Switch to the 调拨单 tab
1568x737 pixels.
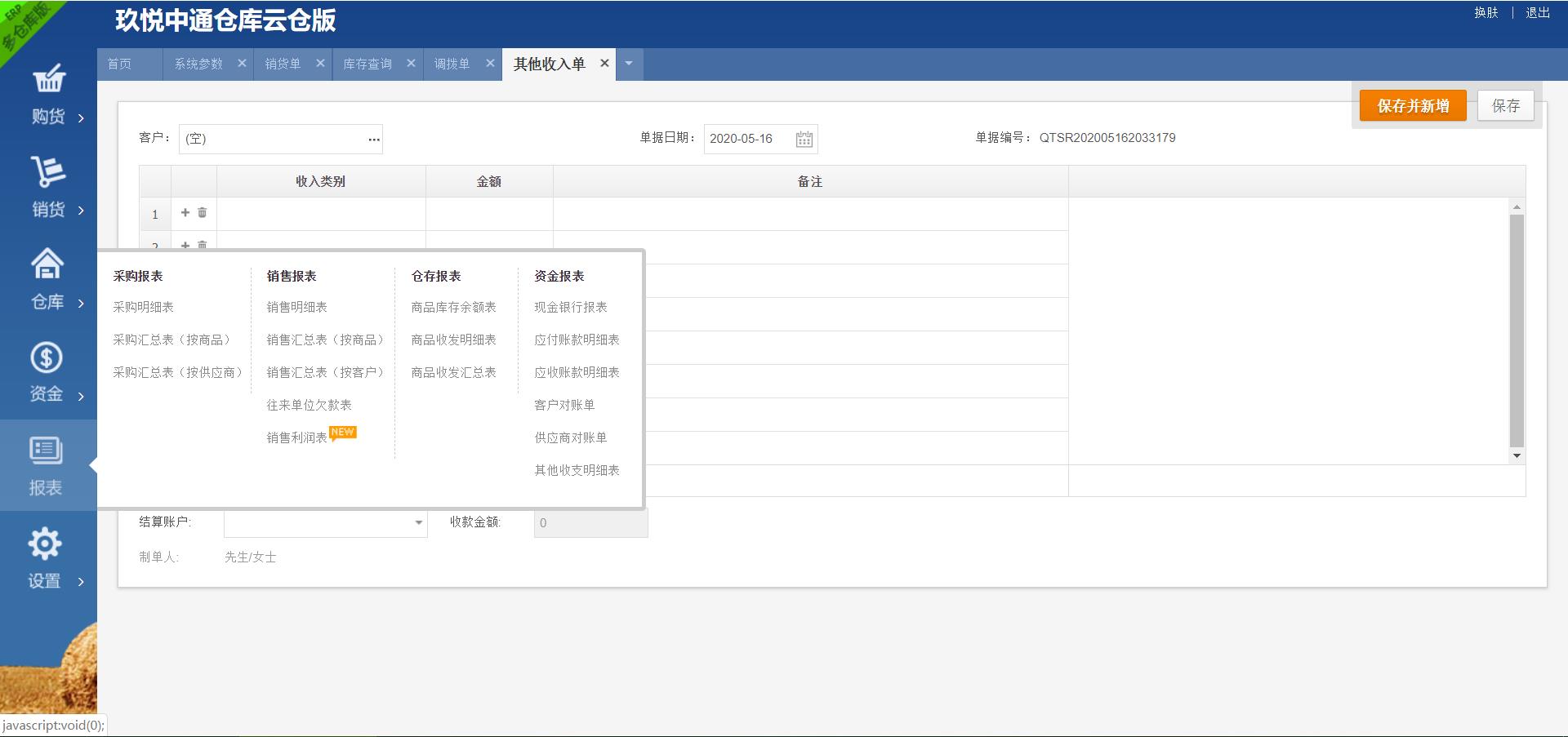click(x=452, y=64)
